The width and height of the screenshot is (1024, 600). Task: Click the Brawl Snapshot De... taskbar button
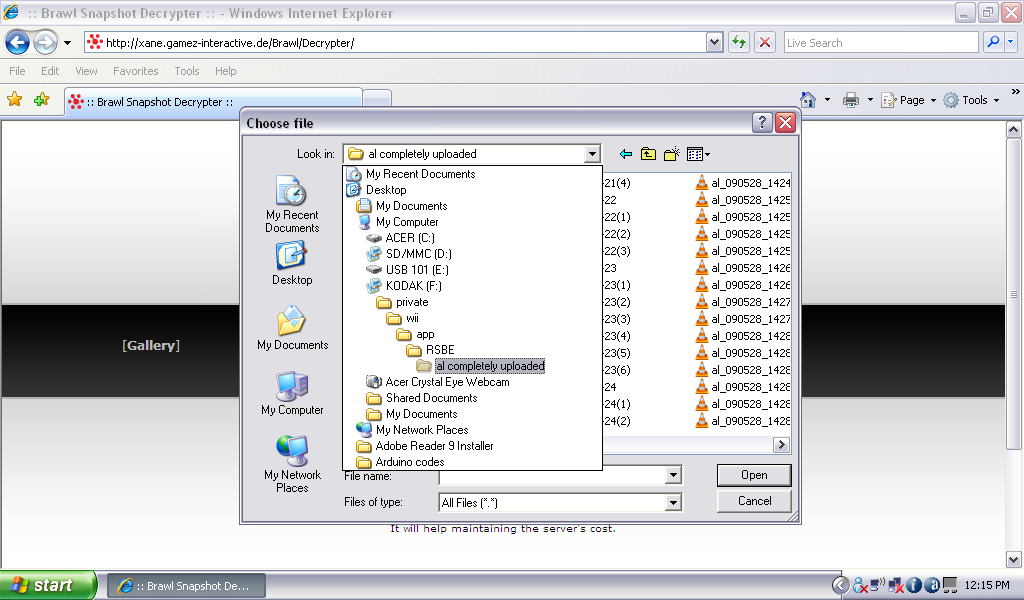click(186, 586)
